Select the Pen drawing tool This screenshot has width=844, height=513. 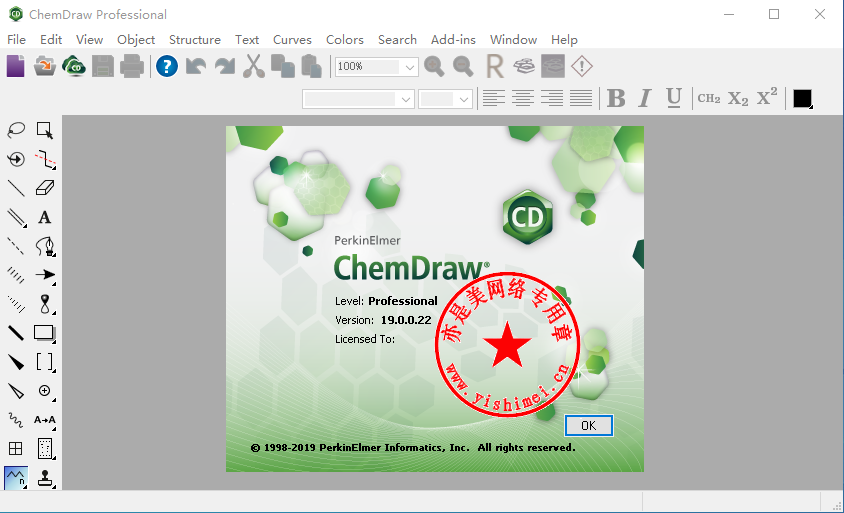[x=45, y=246]
